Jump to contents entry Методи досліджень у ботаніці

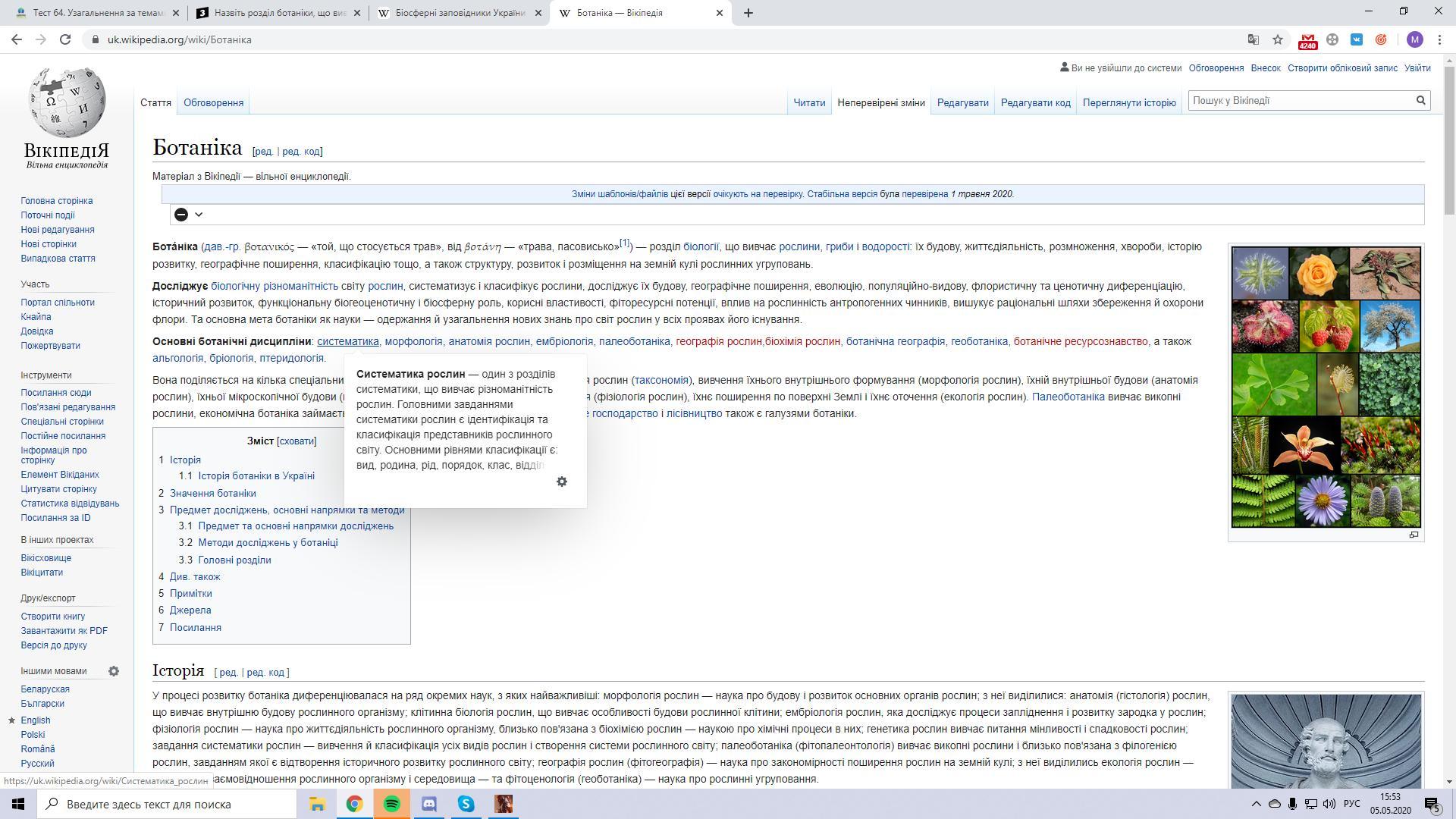(268, 543)
